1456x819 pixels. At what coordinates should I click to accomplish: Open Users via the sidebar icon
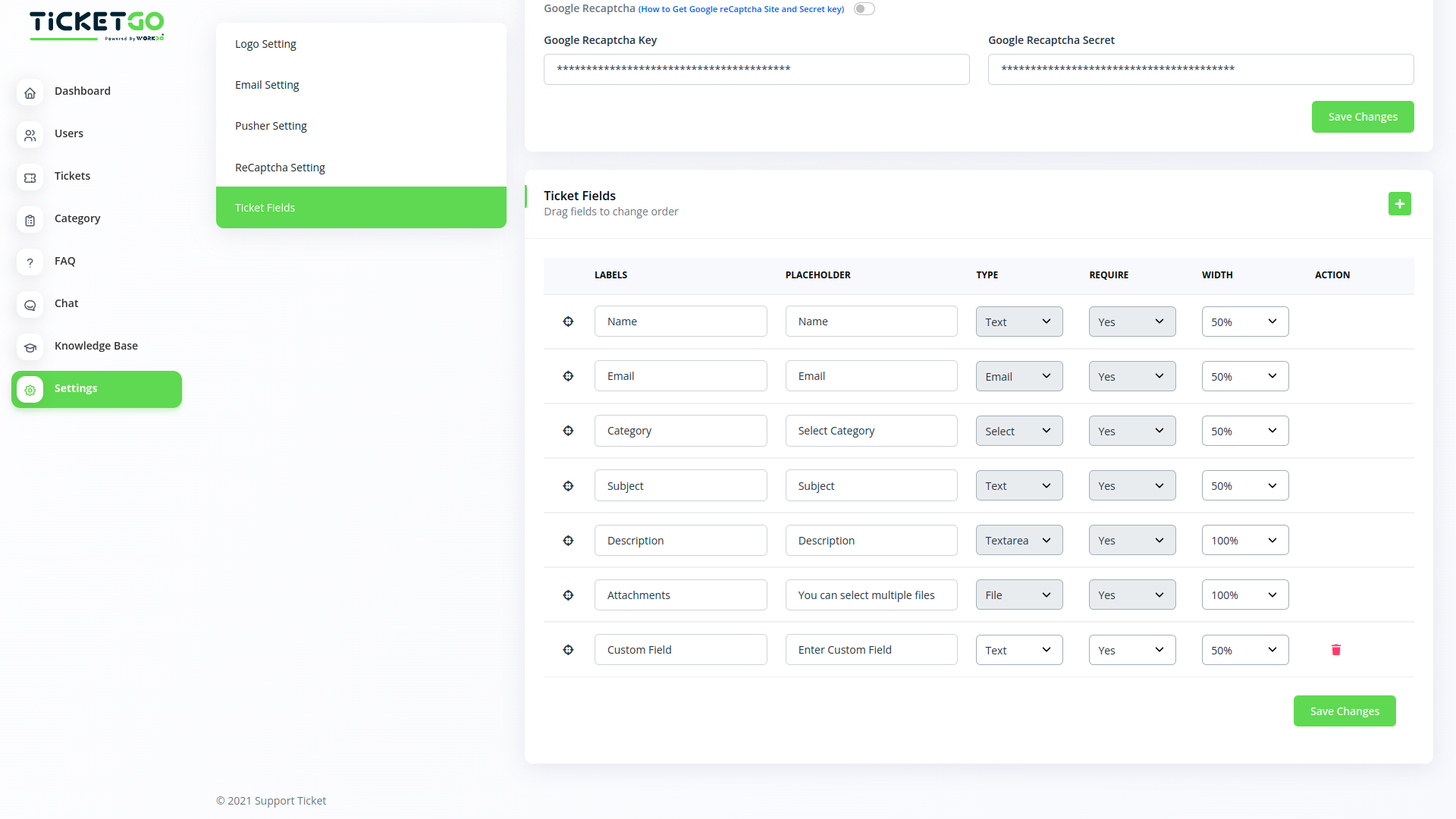pyautogui.click(x=30, y=135)
